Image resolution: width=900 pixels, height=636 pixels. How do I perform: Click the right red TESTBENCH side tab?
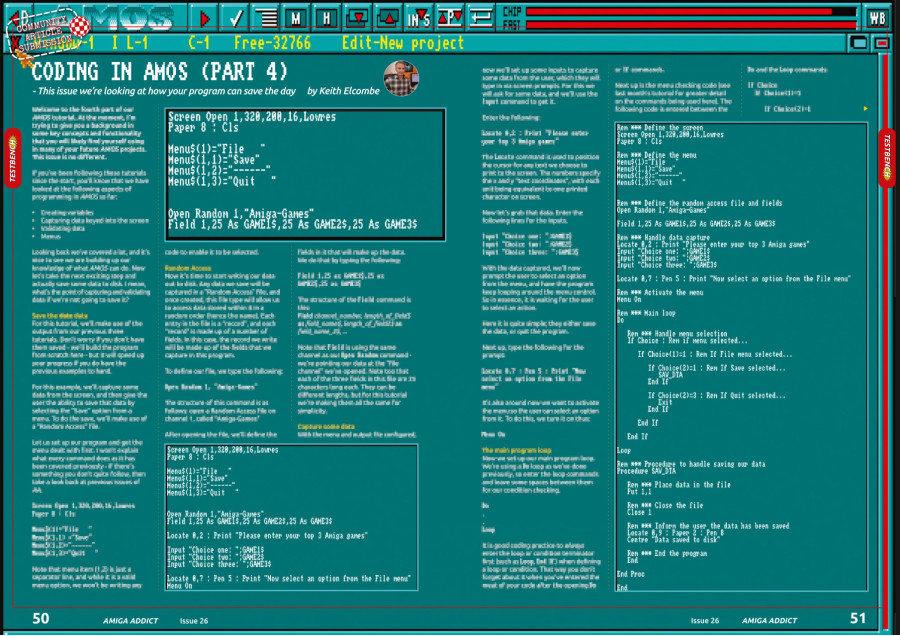[x=887, y=158]
